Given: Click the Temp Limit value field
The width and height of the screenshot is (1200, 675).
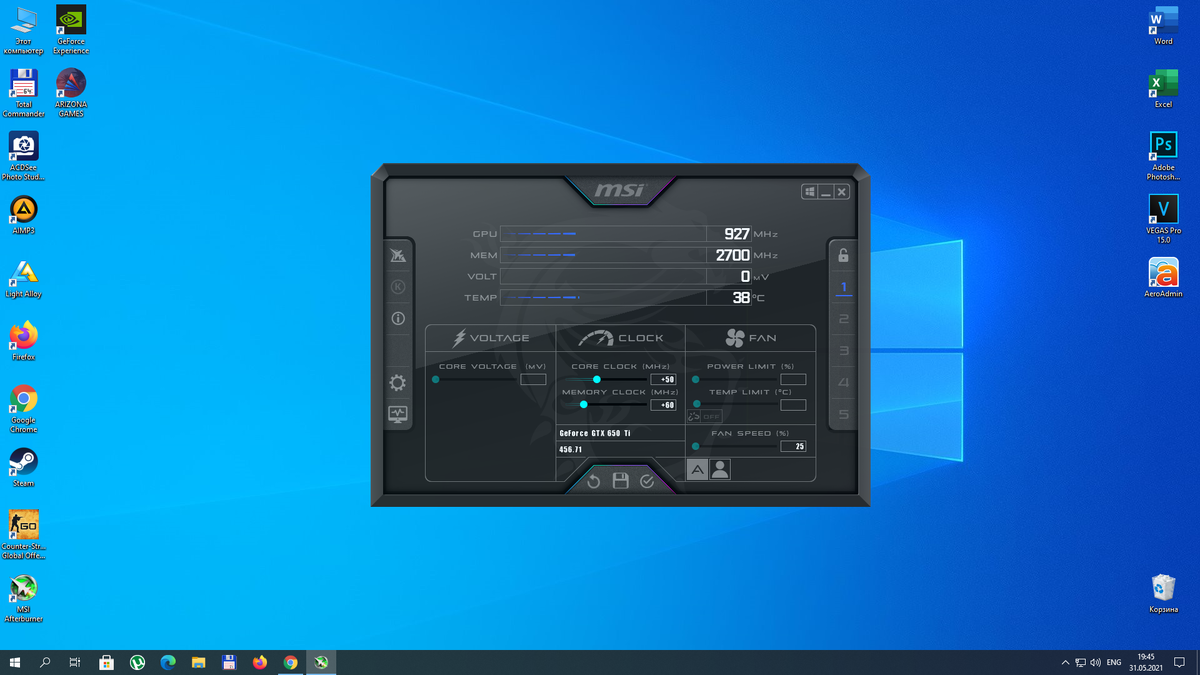Looking at the screenshot, I should pyautogui.click(x=793, y=405).
